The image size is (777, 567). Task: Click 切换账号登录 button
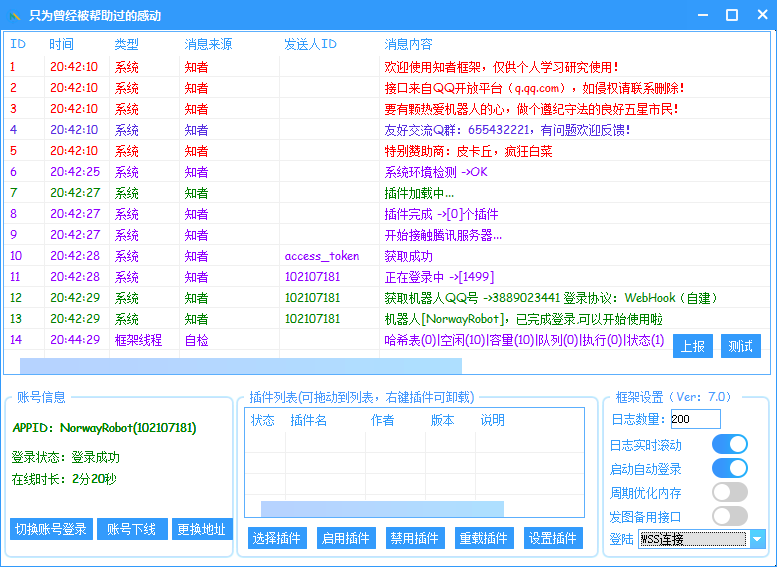[x=52, y=529]
